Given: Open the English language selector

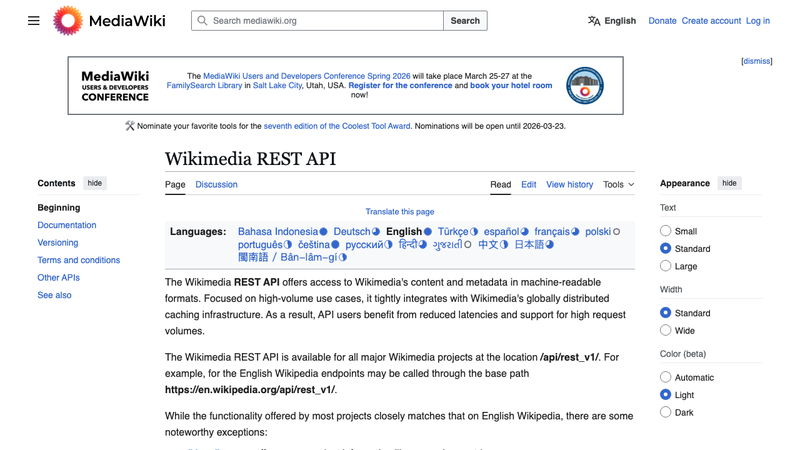Looking at the screenshot, I should tap(612, 21).
